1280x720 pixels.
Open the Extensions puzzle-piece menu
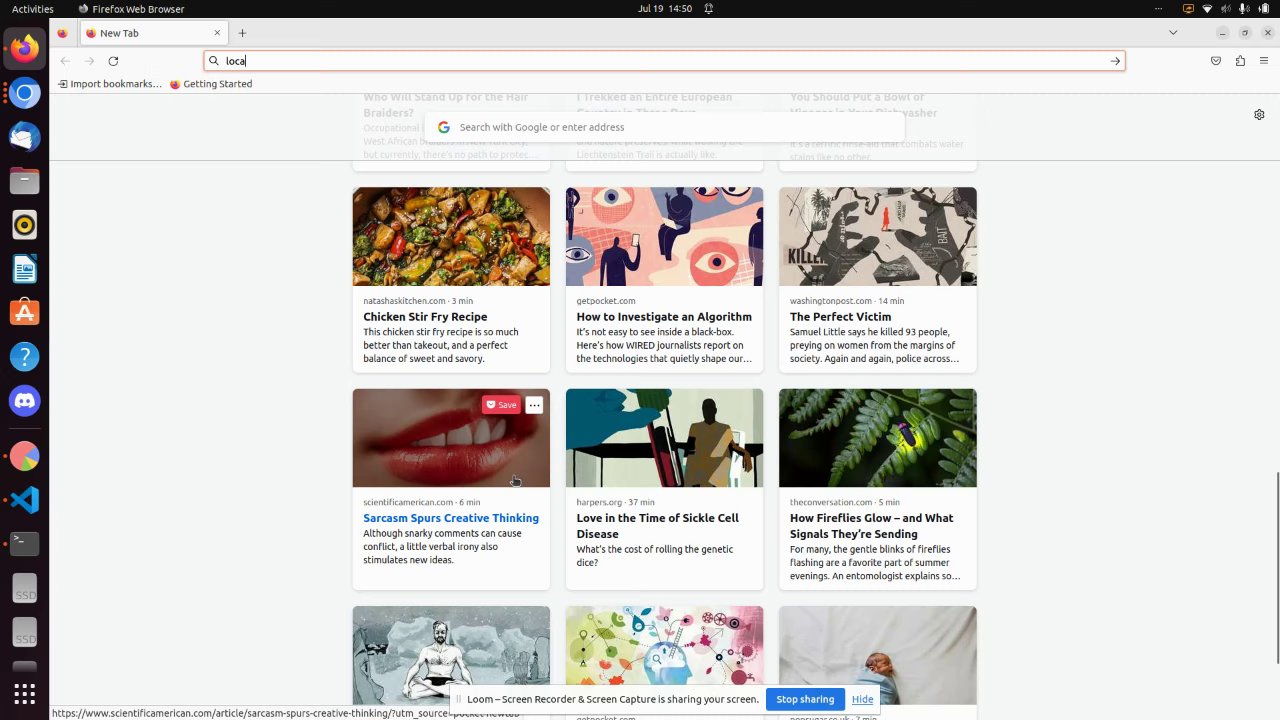[x=1240, y=61]
